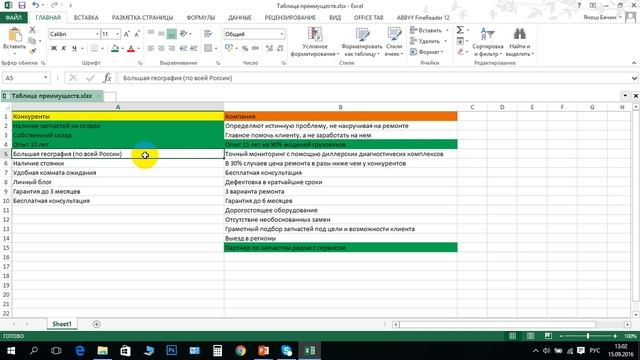
Task: Open the Name Box A5 dropdown
Action: pyautogui.click(x=45, y=78)
